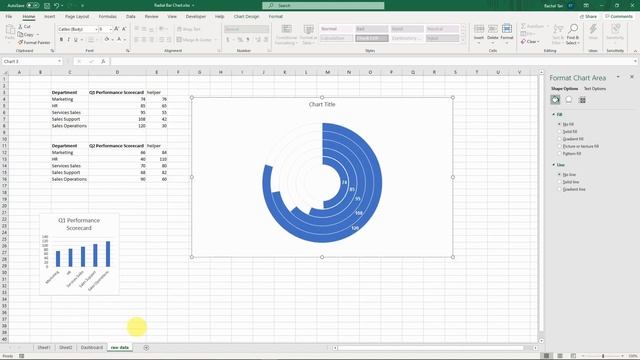Click the Save icon in title bar
The image size is (640, 360).
point(47,6)
